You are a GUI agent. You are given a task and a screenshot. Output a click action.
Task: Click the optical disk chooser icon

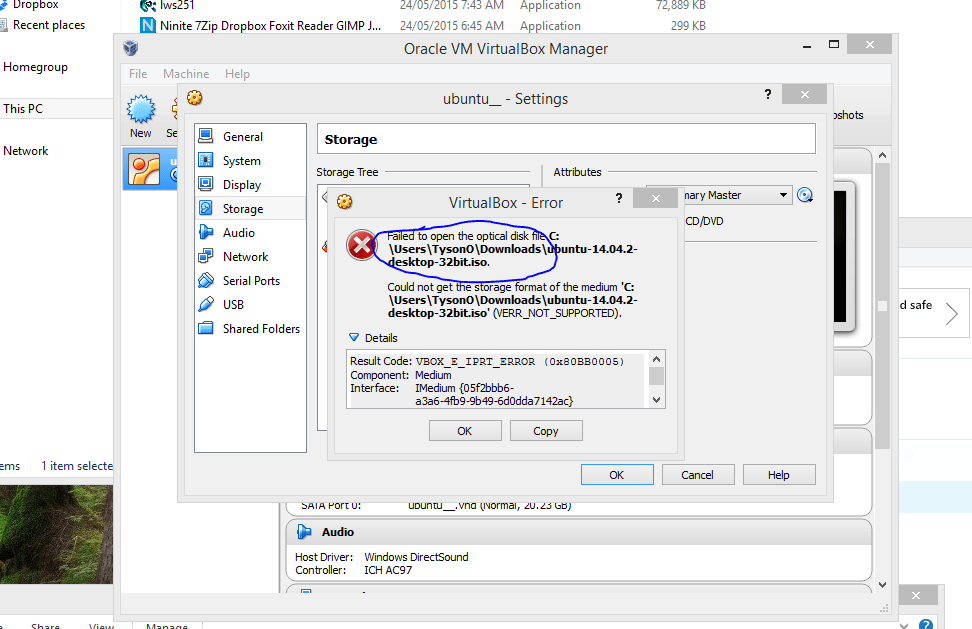pos(805,195)
